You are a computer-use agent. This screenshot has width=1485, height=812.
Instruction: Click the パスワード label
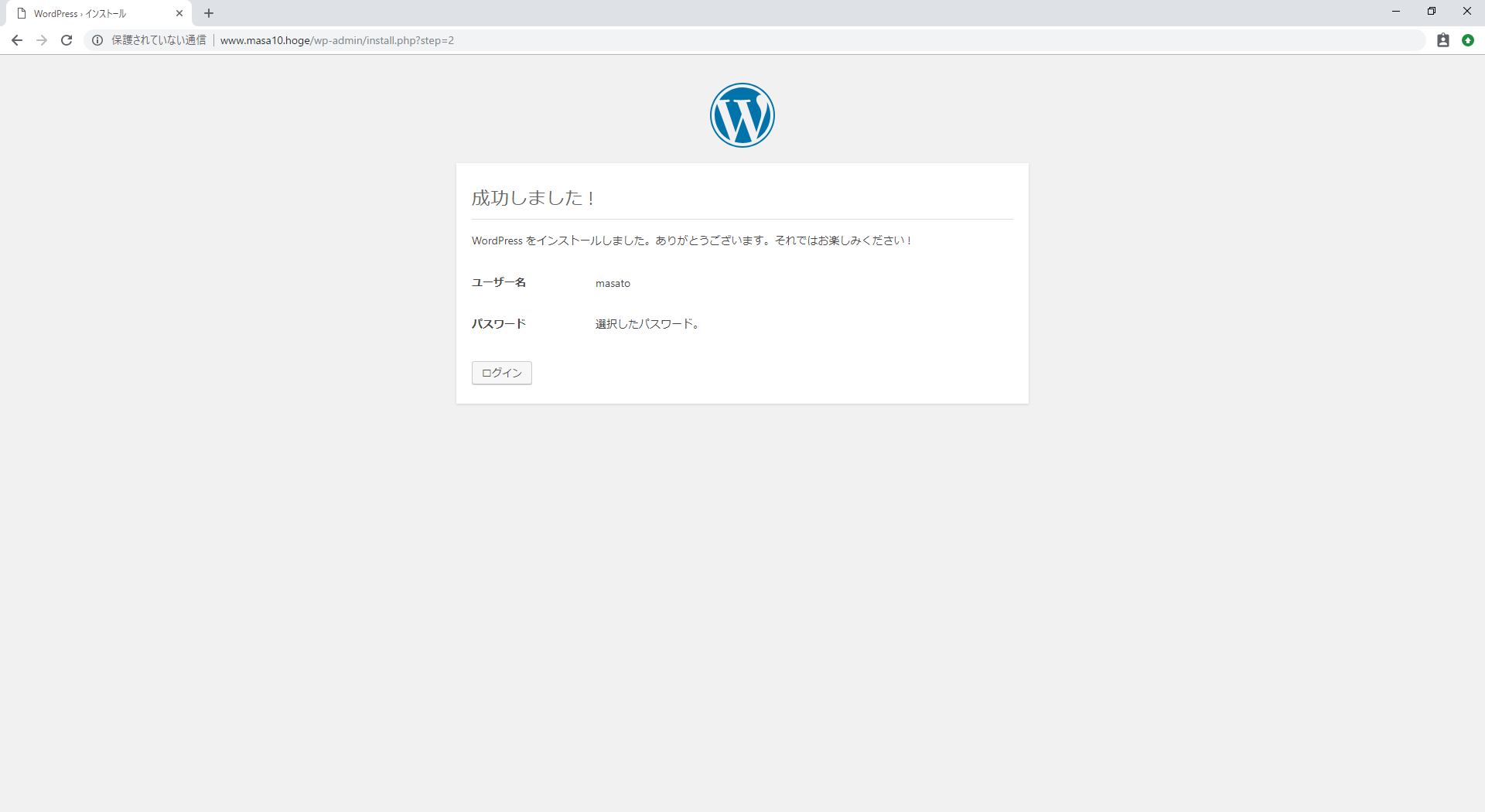tap(499, 324)
